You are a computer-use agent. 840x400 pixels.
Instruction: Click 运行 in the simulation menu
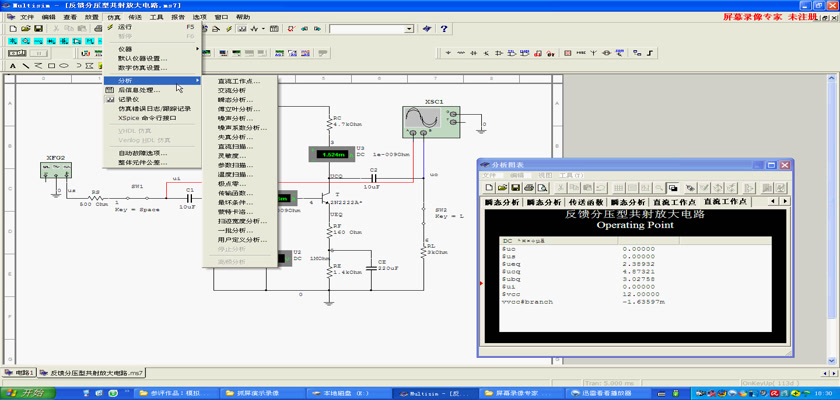pos(152,27)
